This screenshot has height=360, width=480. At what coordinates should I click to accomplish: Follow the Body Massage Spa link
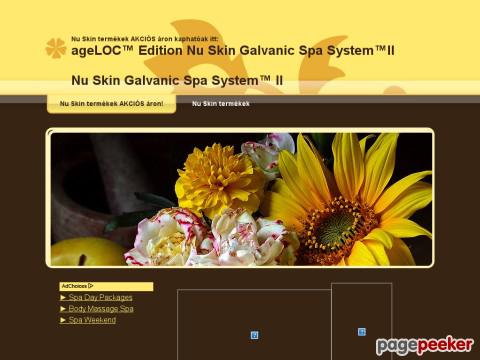(x=101, y=309)
